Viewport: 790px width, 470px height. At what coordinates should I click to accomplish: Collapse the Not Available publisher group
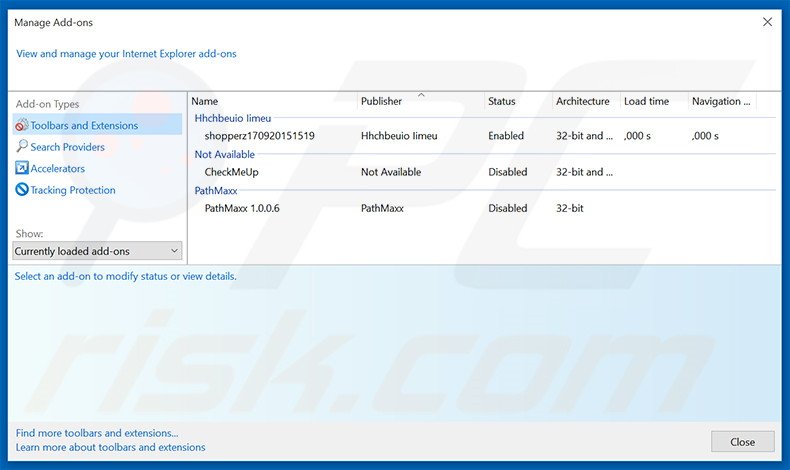225,155
